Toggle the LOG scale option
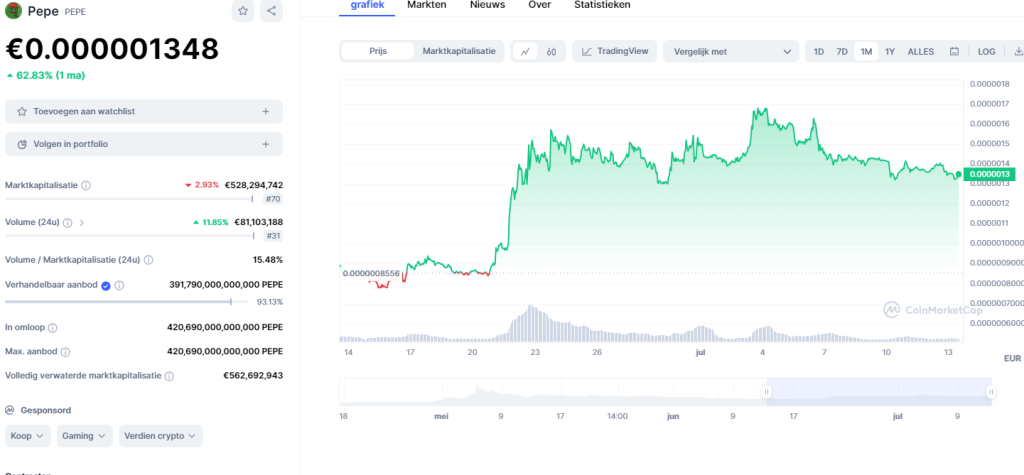Viewport: 1024px width, 475px height. pyautogui.click(x=986, y=52)
